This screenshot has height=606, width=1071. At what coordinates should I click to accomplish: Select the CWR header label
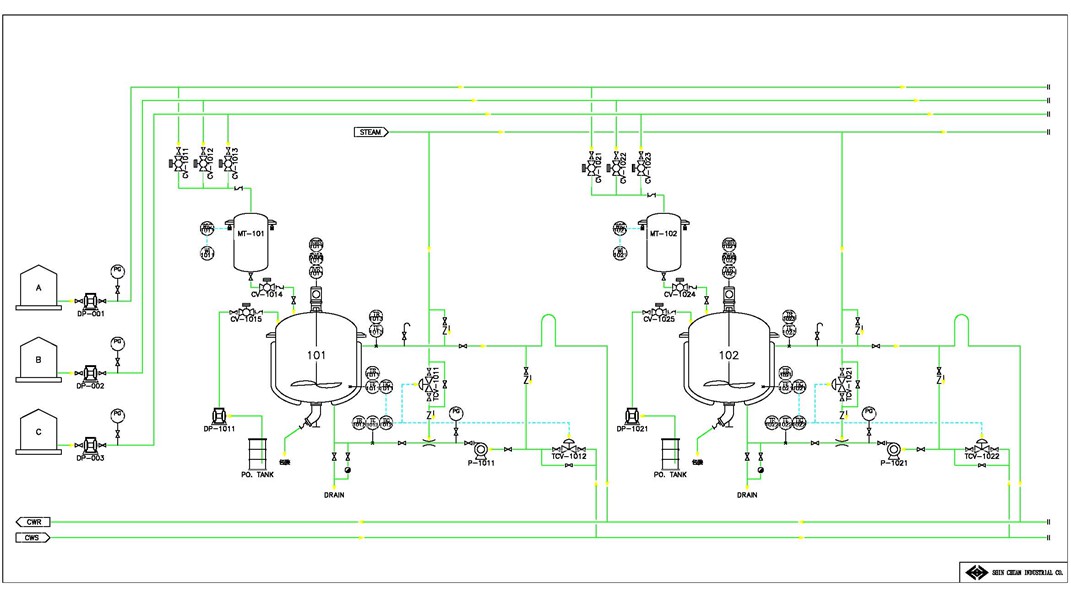[x=34, y=522]
